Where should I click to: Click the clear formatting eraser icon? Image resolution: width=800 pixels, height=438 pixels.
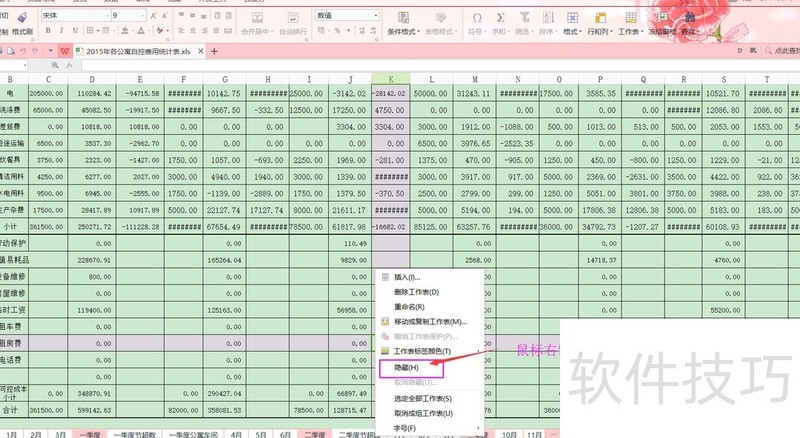pos(160,31)
